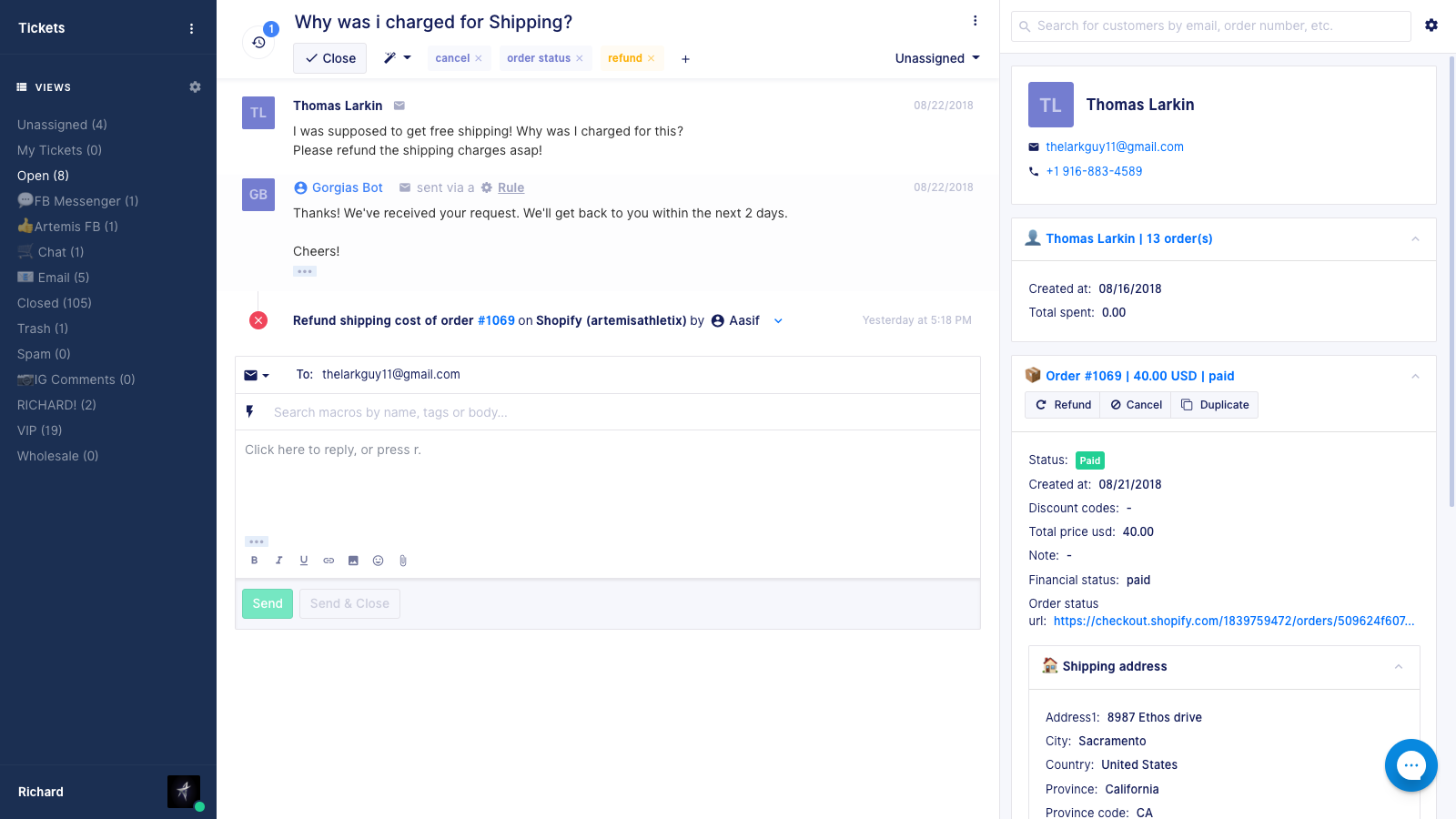Add a new tag with plus icon
This screenshot has height=819, width=1456.
(685, 59)
